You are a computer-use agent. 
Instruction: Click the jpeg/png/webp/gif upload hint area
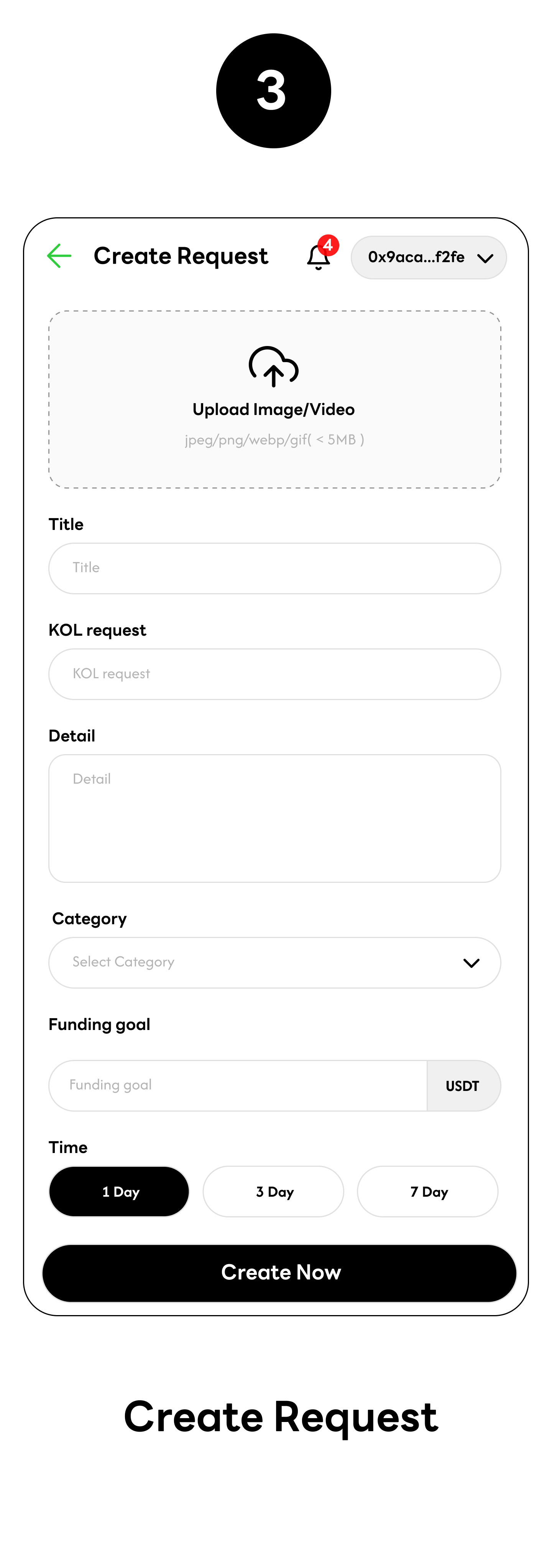pos(274,440)
